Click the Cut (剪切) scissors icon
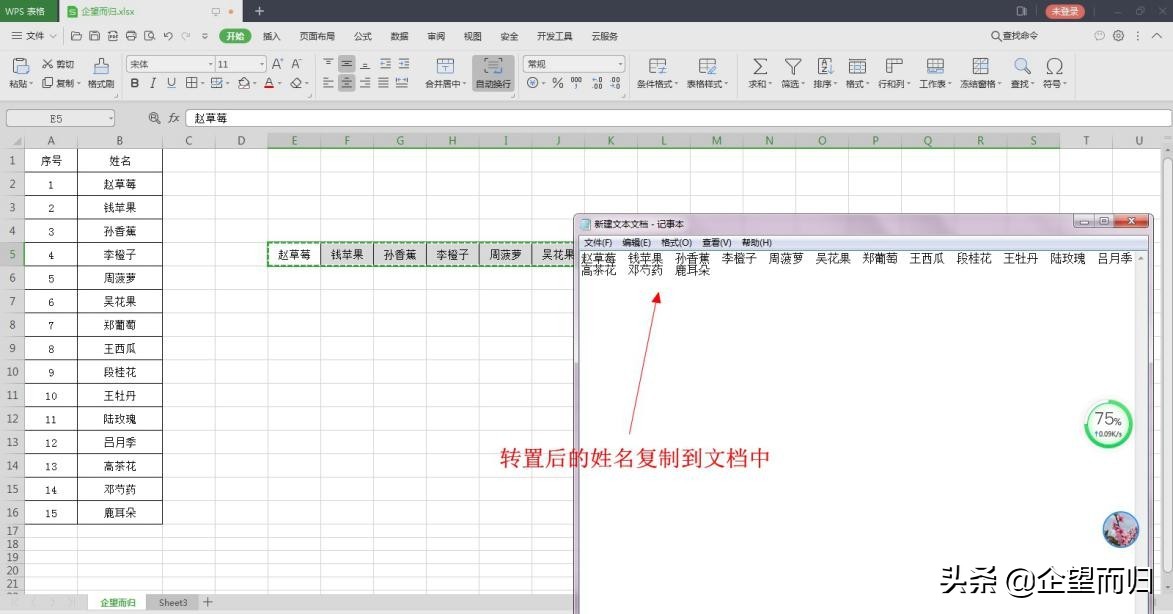 coord(47,64)
